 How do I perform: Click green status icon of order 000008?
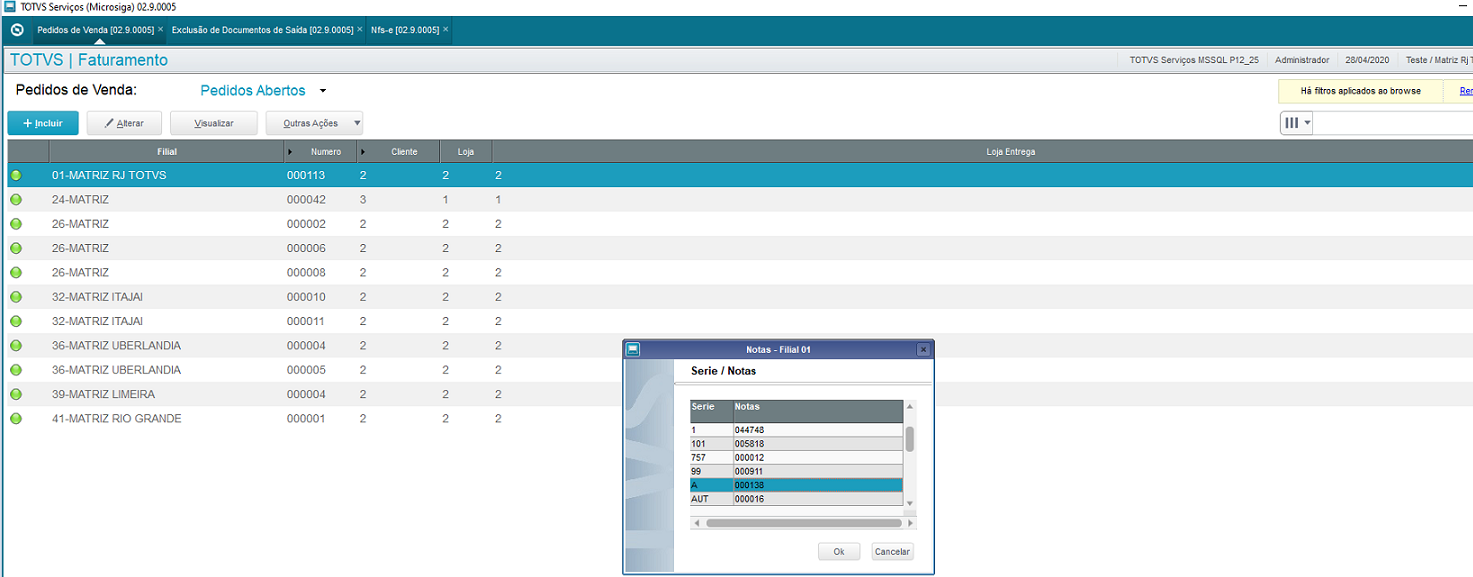tap(16, 272)
